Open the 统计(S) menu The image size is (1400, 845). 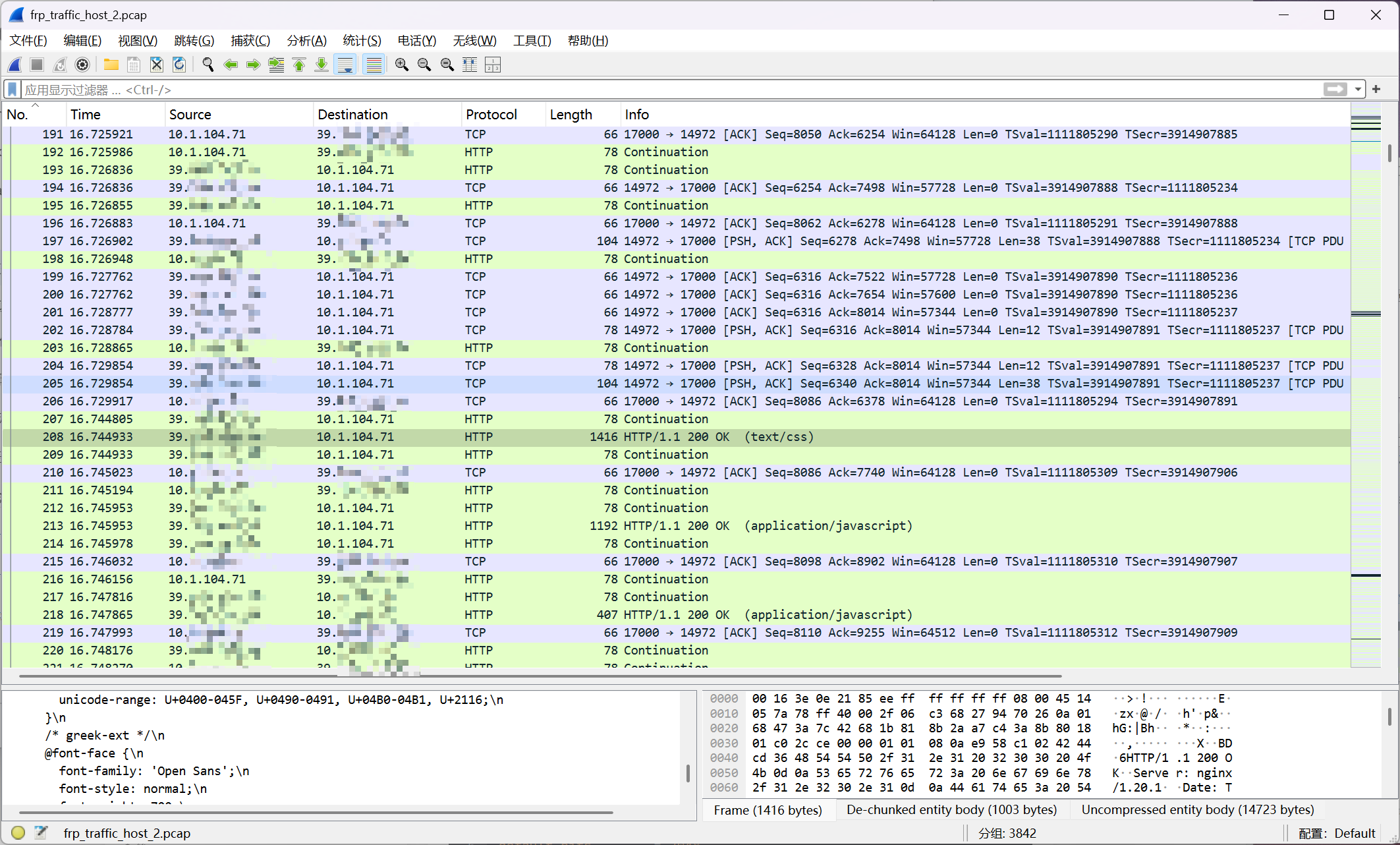[362, 41]
